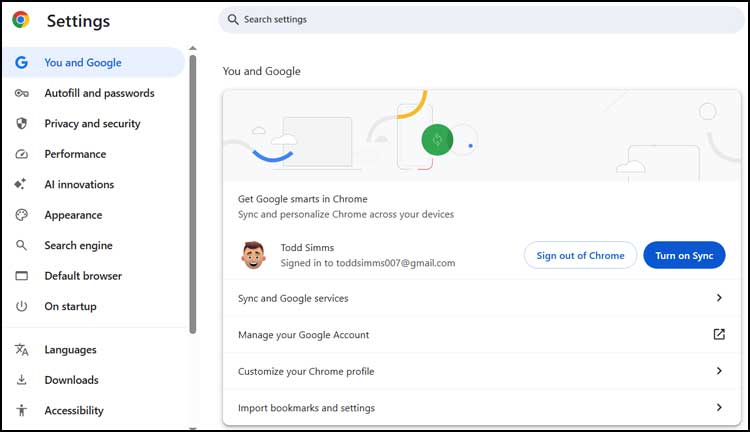Click Signed in to toddsimms007@gmail.com text
This screenshot has width=750, height=432.
[368, 263]
